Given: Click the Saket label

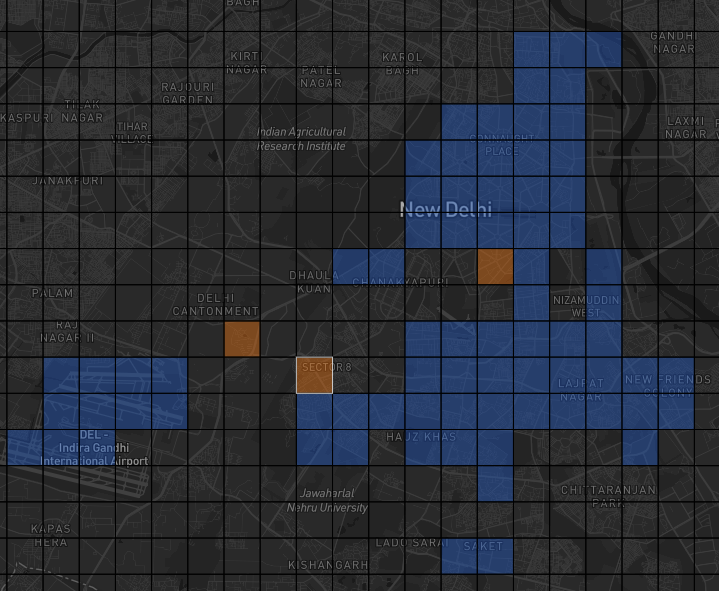Looking at the screenshot, I should (x=483, y=546).
